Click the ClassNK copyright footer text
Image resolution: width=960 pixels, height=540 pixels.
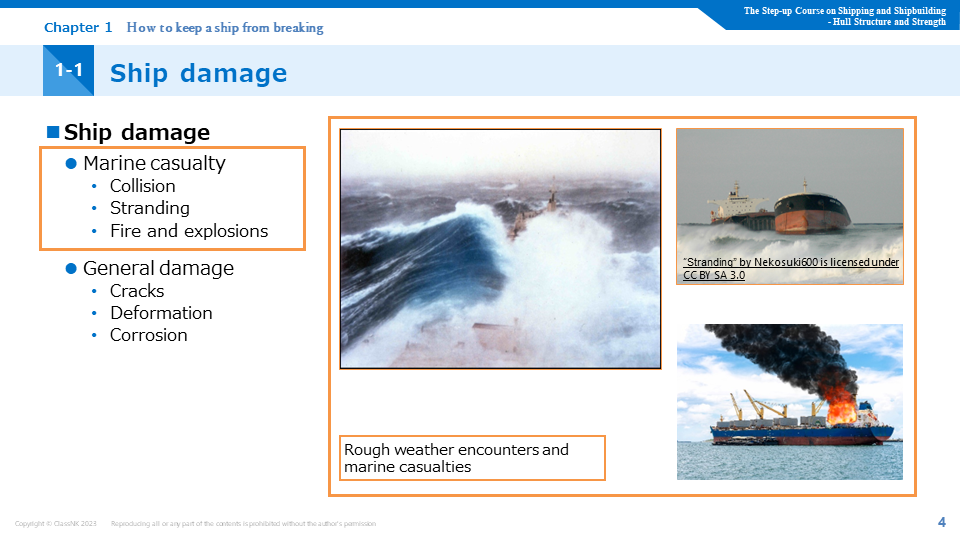(x=195, y=523)
